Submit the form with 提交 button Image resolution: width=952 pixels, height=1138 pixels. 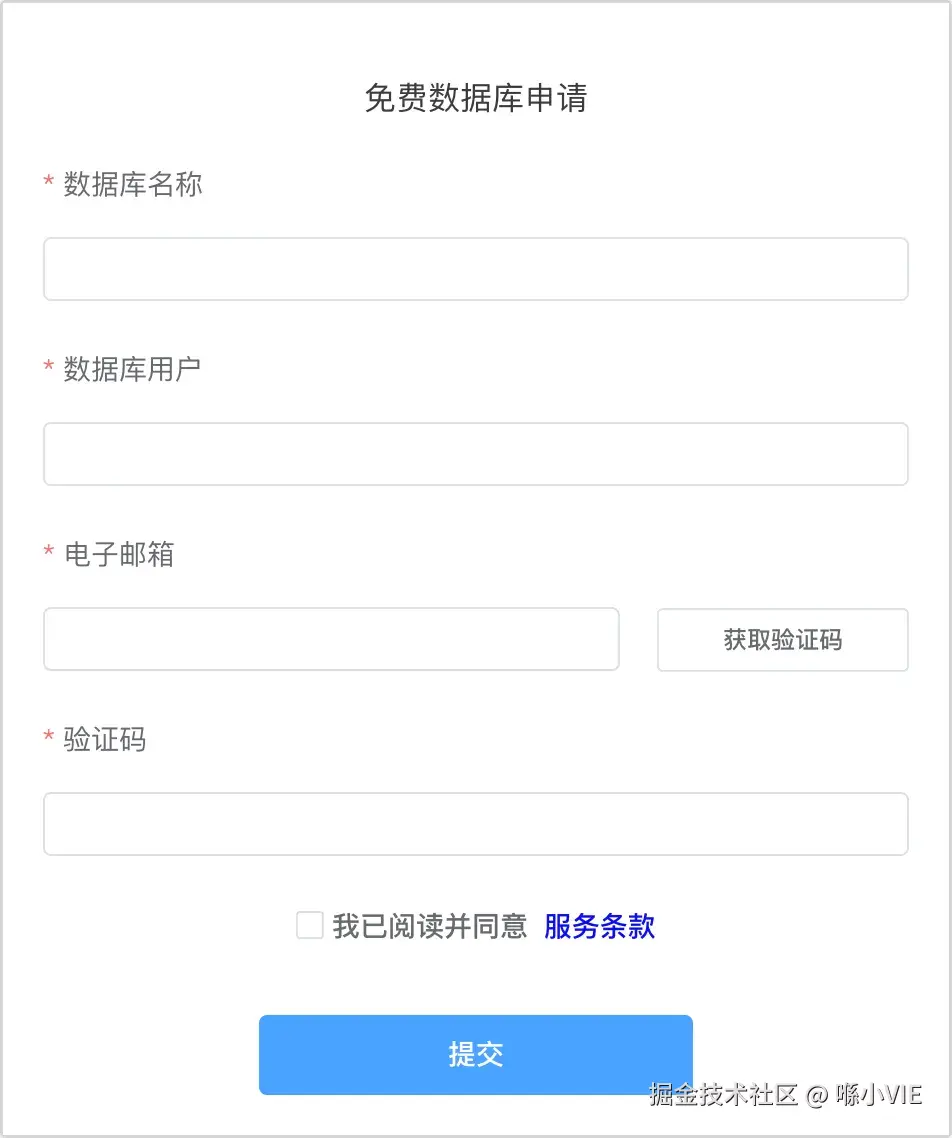(x=475, y=1054)
